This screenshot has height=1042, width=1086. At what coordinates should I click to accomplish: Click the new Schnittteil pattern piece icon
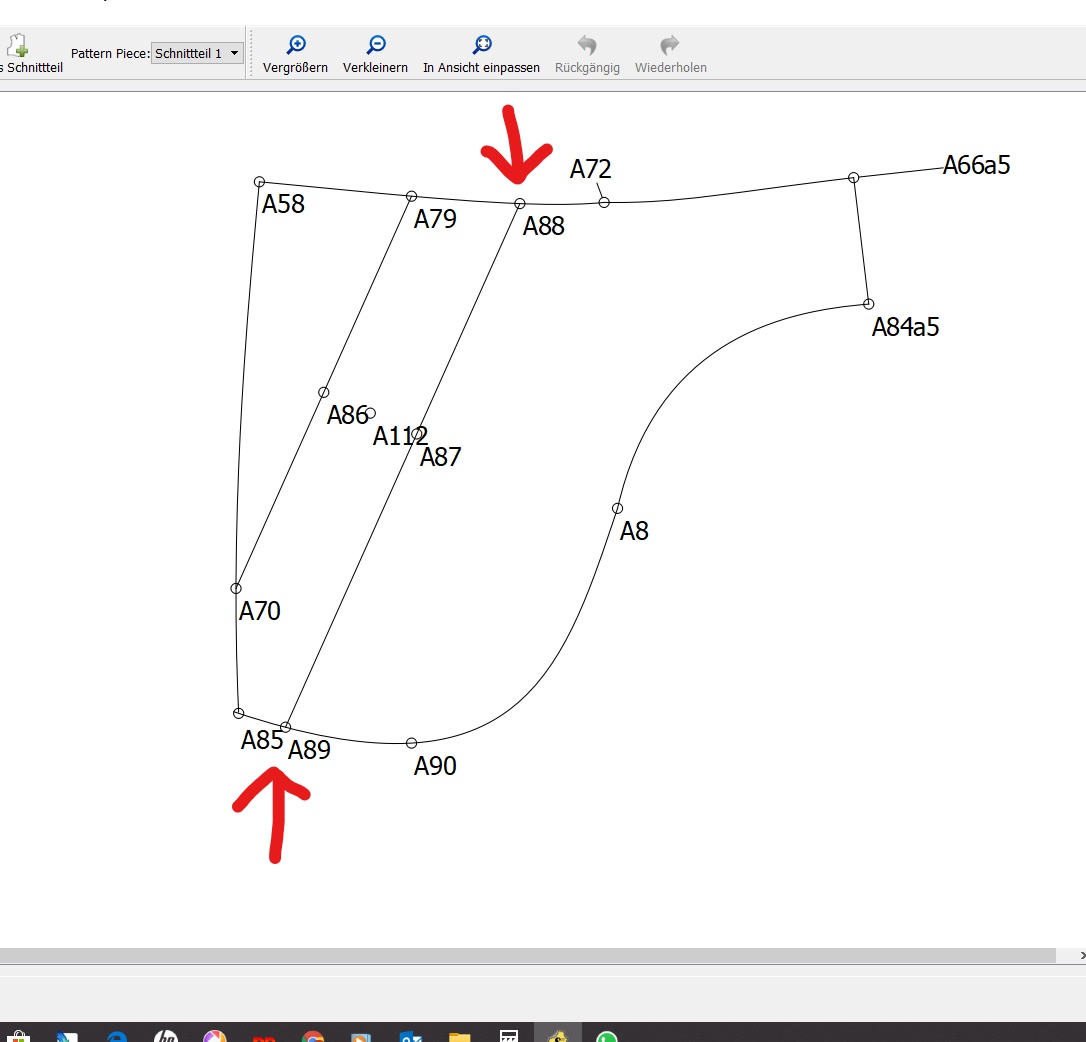click(x=18, y=47)
